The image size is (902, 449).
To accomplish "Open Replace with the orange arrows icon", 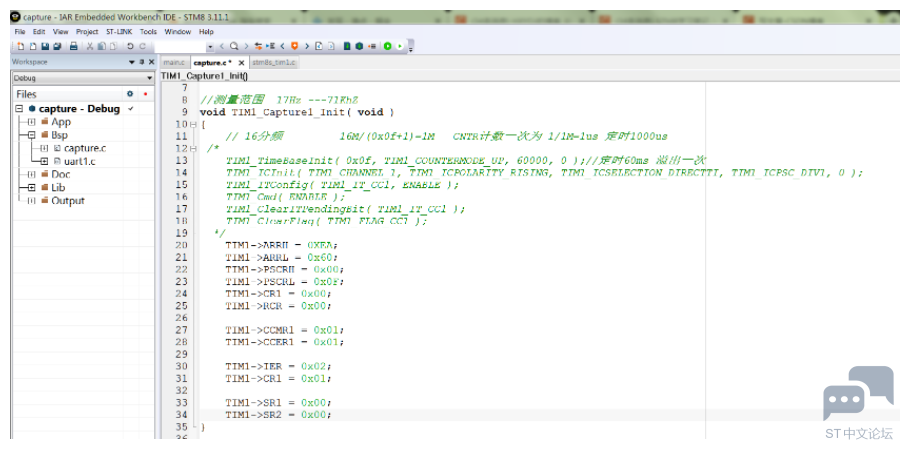I will tap(258, 46).
